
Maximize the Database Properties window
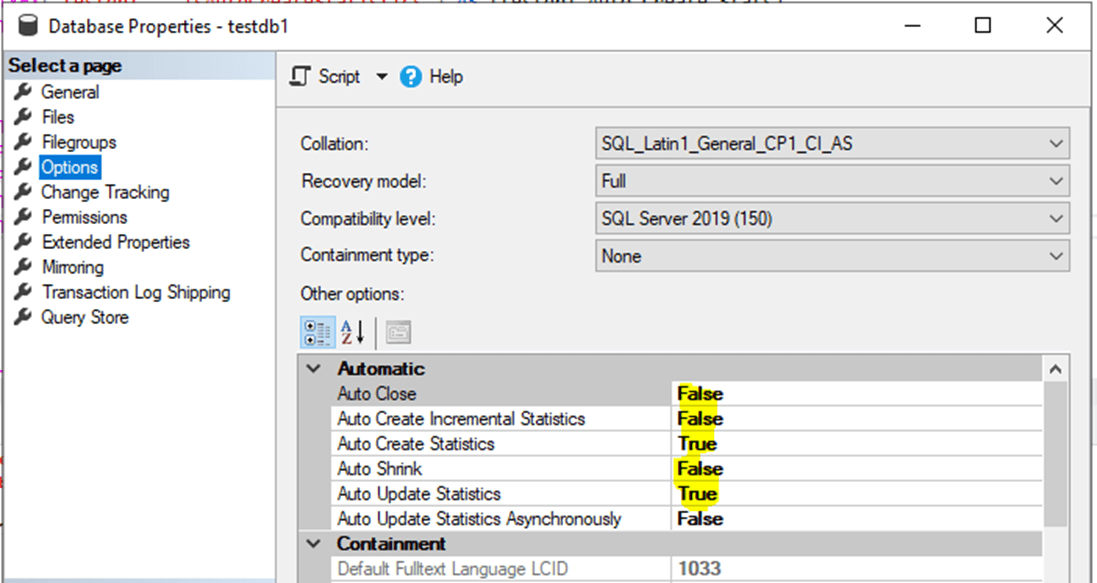pos(983,26)
